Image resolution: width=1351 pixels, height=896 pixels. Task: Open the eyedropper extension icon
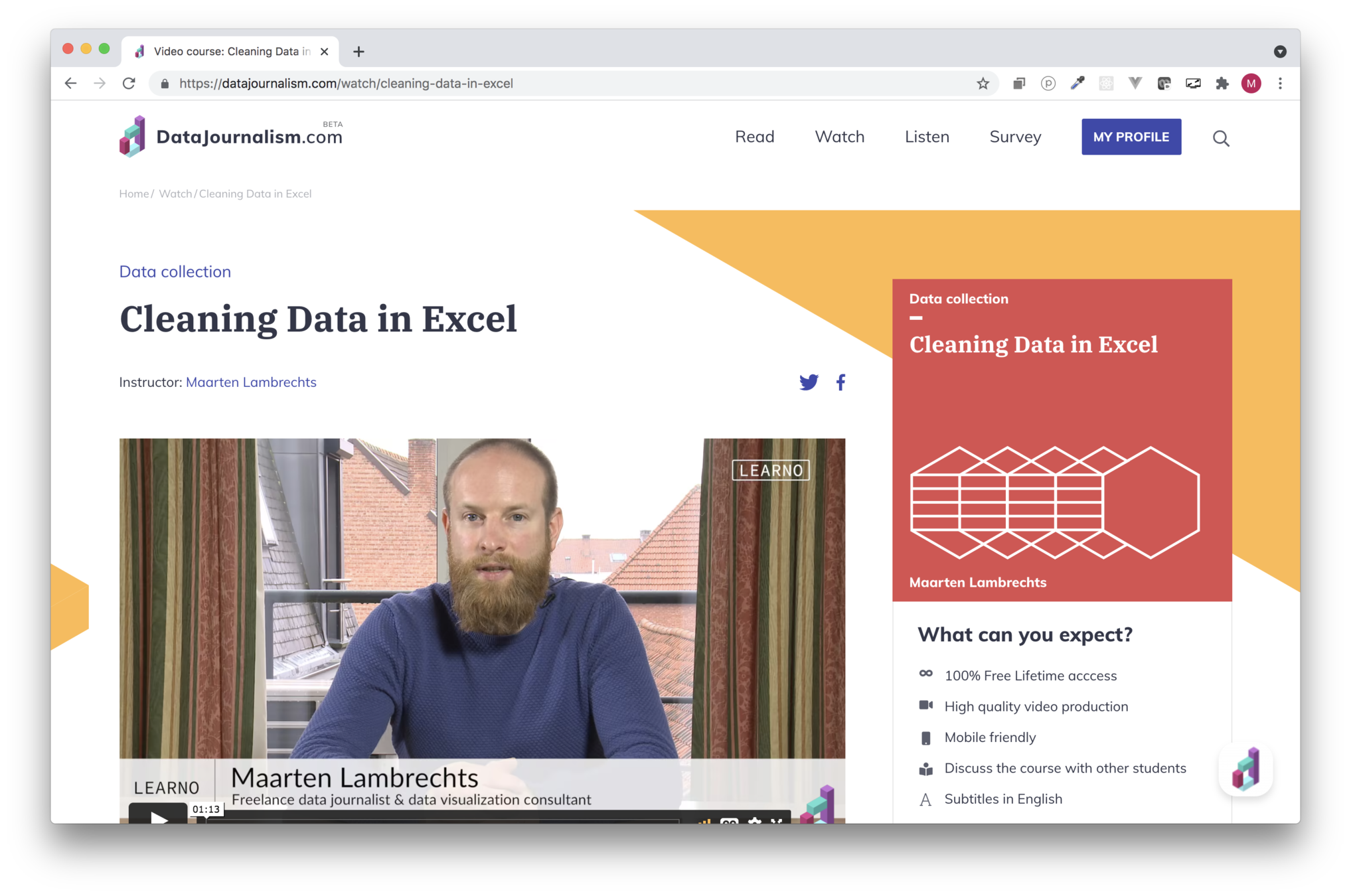click(1077, 84)
